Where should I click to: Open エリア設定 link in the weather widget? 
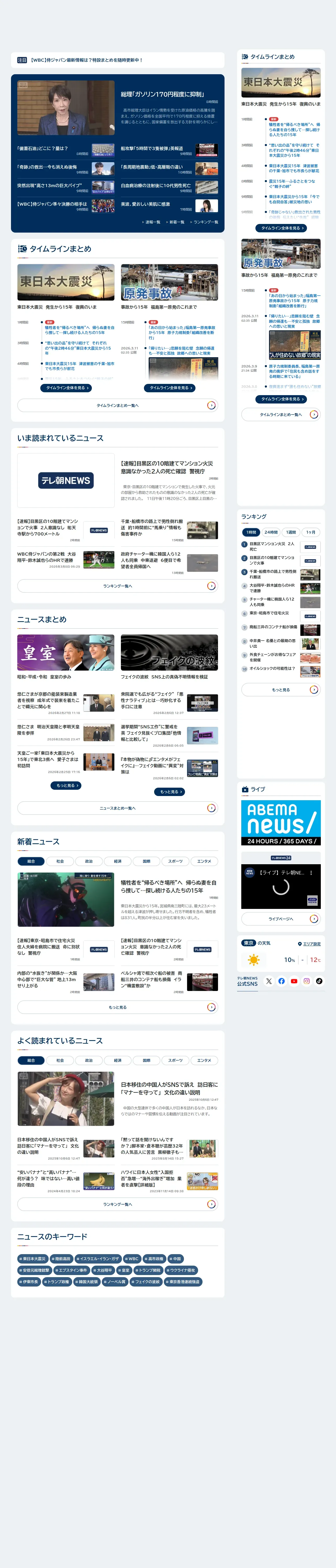pyautogui.click(x=309, y=944)
